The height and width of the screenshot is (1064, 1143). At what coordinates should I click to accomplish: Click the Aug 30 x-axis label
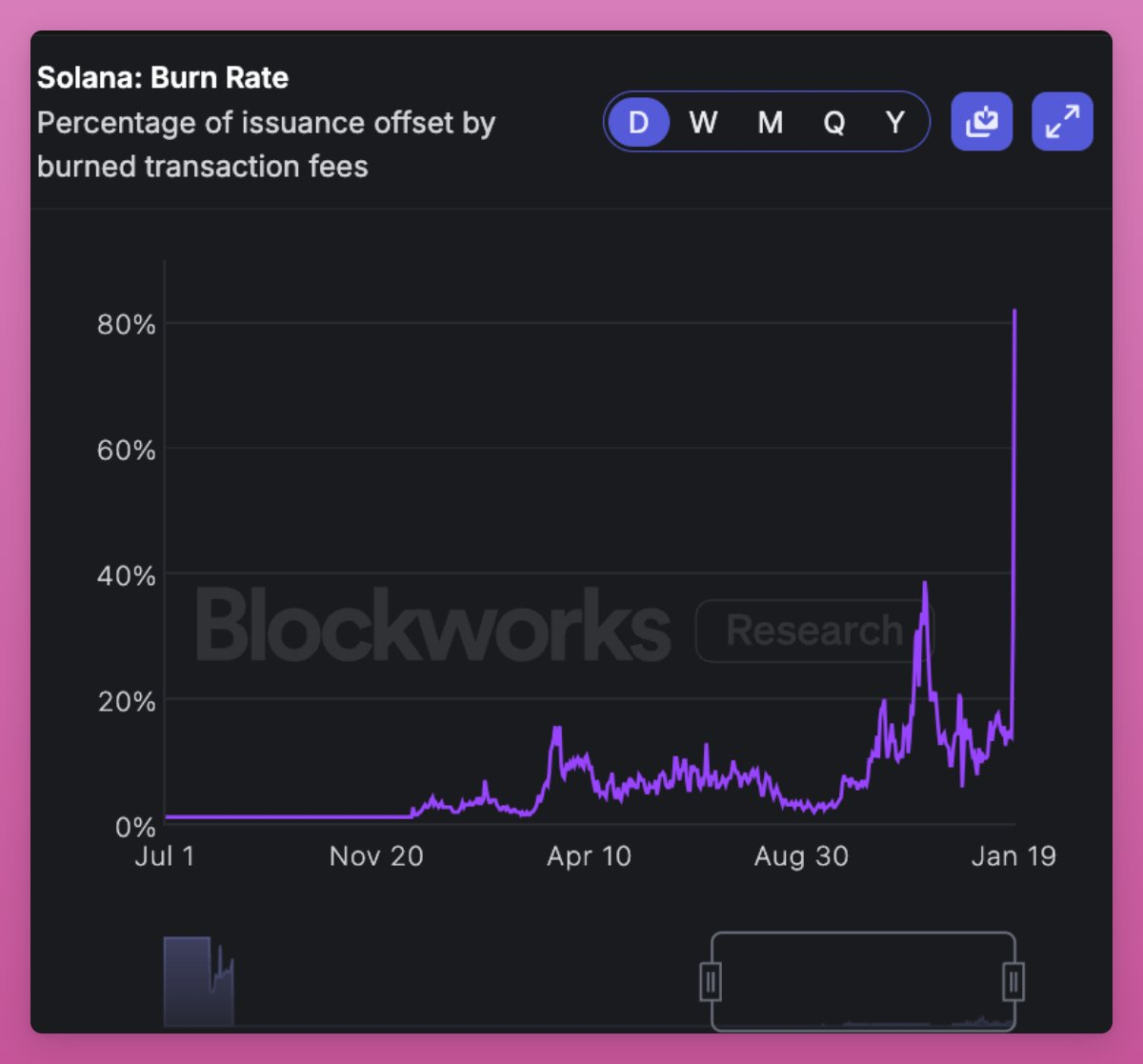tap(801, 856)
